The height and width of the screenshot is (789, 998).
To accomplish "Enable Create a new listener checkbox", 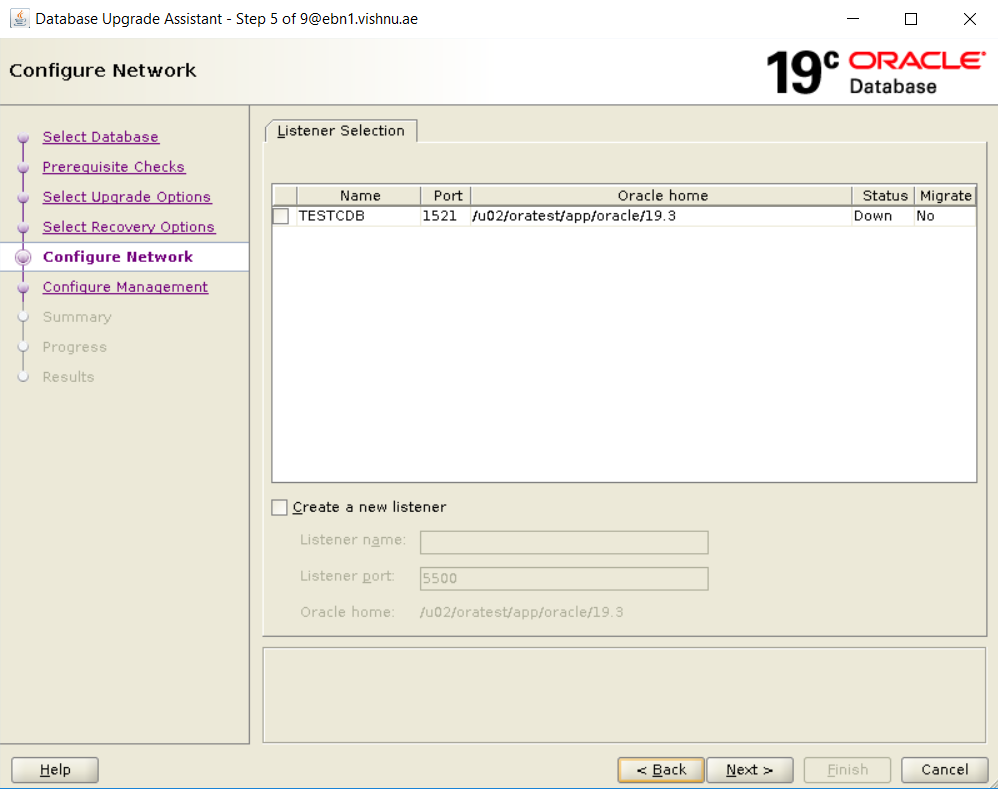I will 279,507.
